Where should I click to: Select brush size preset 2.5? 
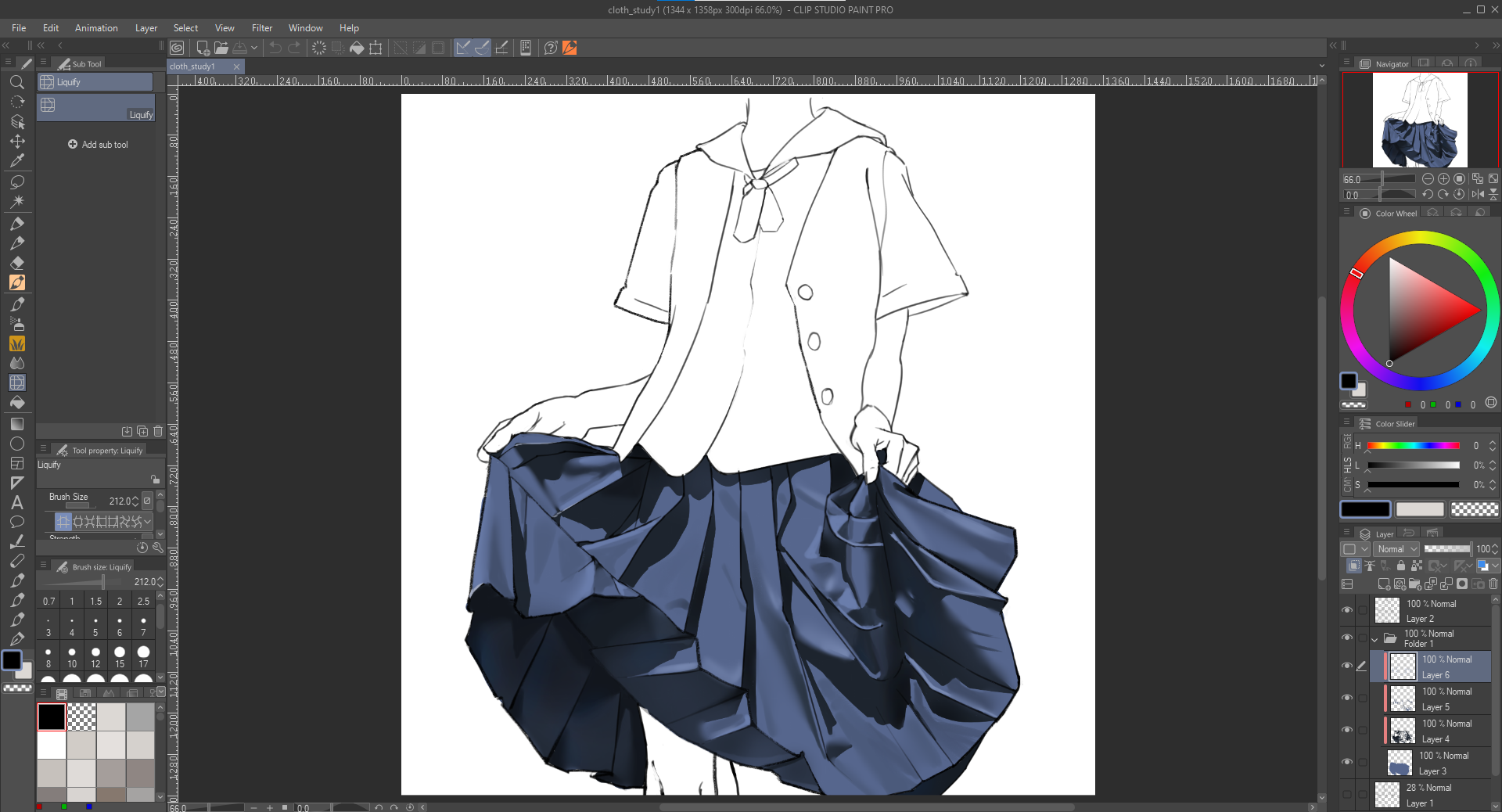pyautogui.click(x=143, y=602)
